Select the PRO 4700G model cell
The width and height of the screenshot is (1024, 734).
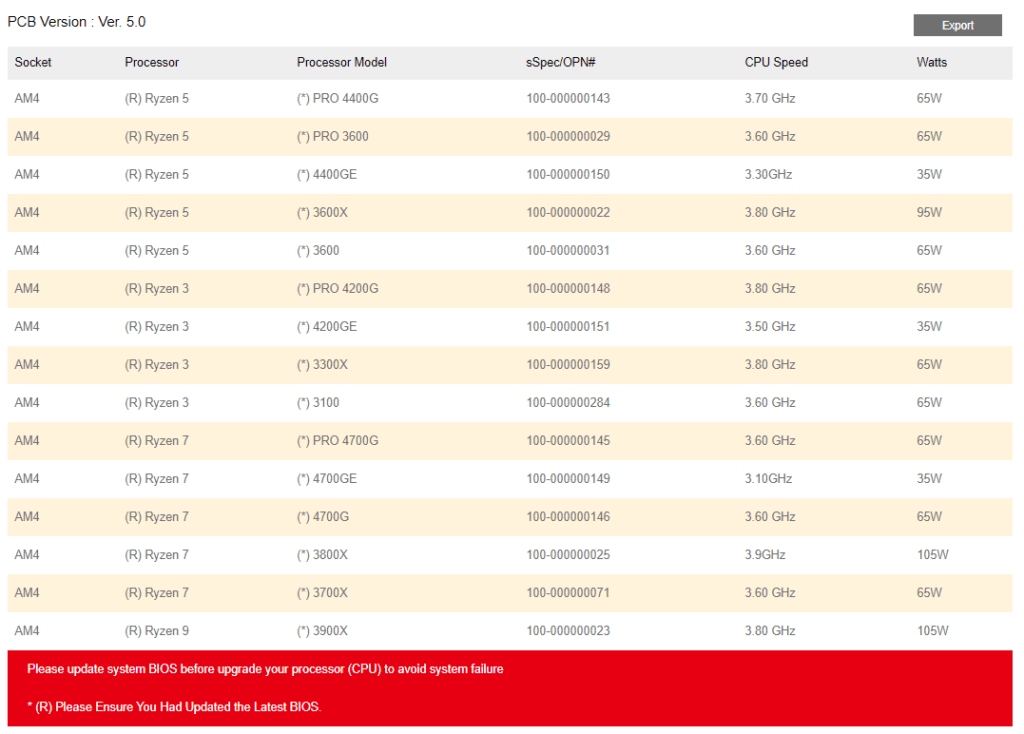338,441
